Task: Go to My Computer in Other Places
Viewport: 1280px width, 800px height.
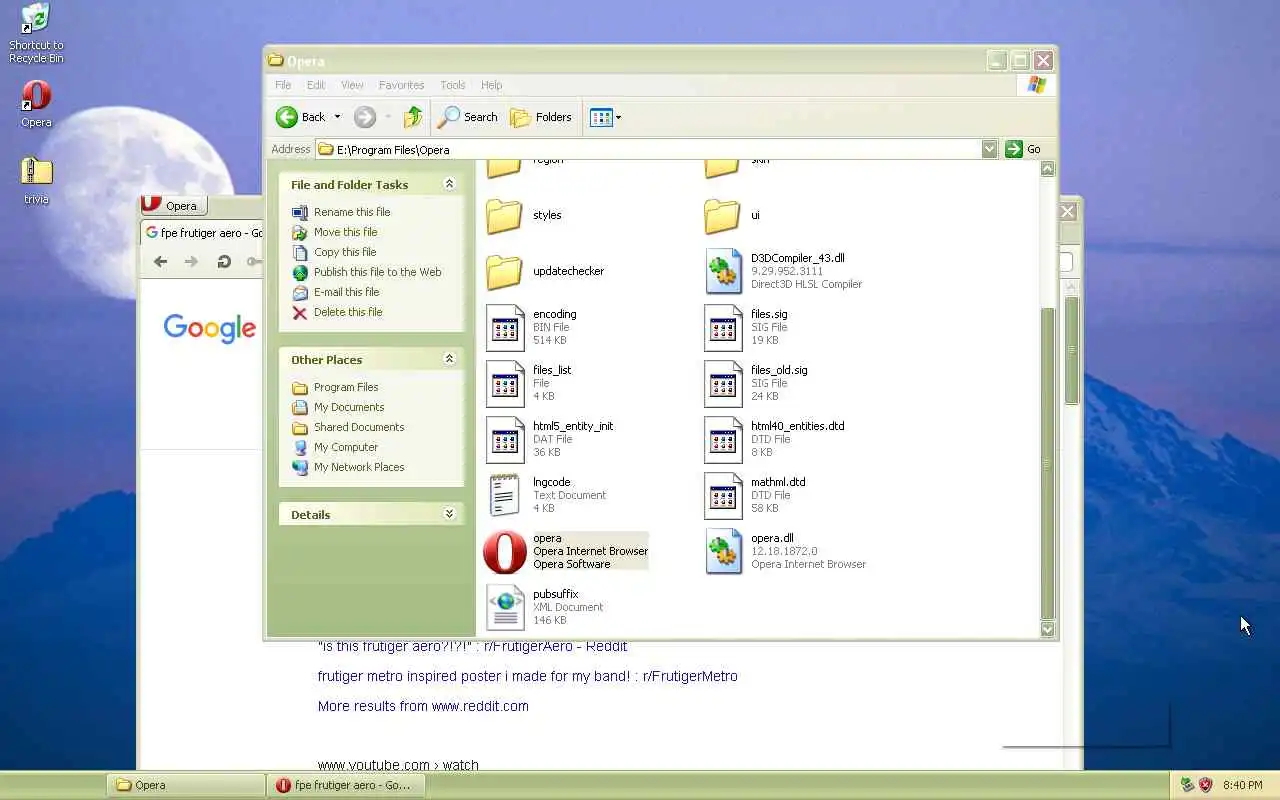Action: coord(335,447)
